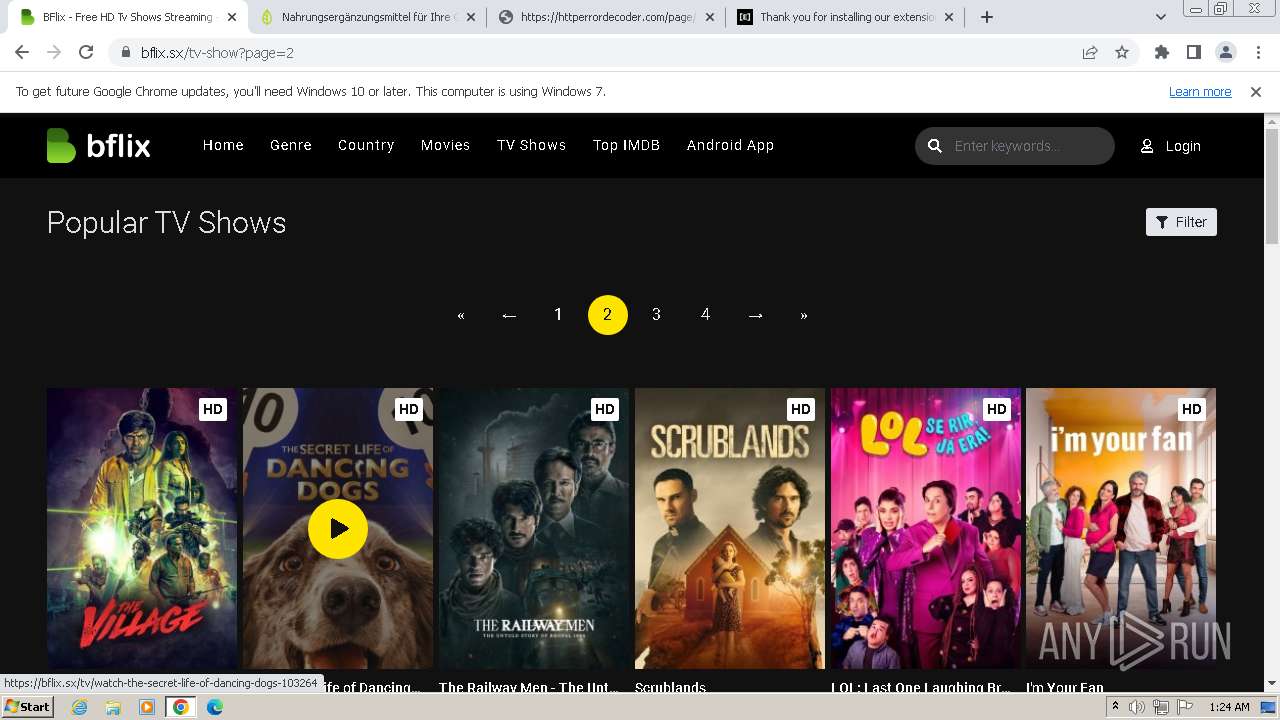Open the Chrome three-dot menu
Viewport: 1280px width, 720px height.
click(1258, 53)
